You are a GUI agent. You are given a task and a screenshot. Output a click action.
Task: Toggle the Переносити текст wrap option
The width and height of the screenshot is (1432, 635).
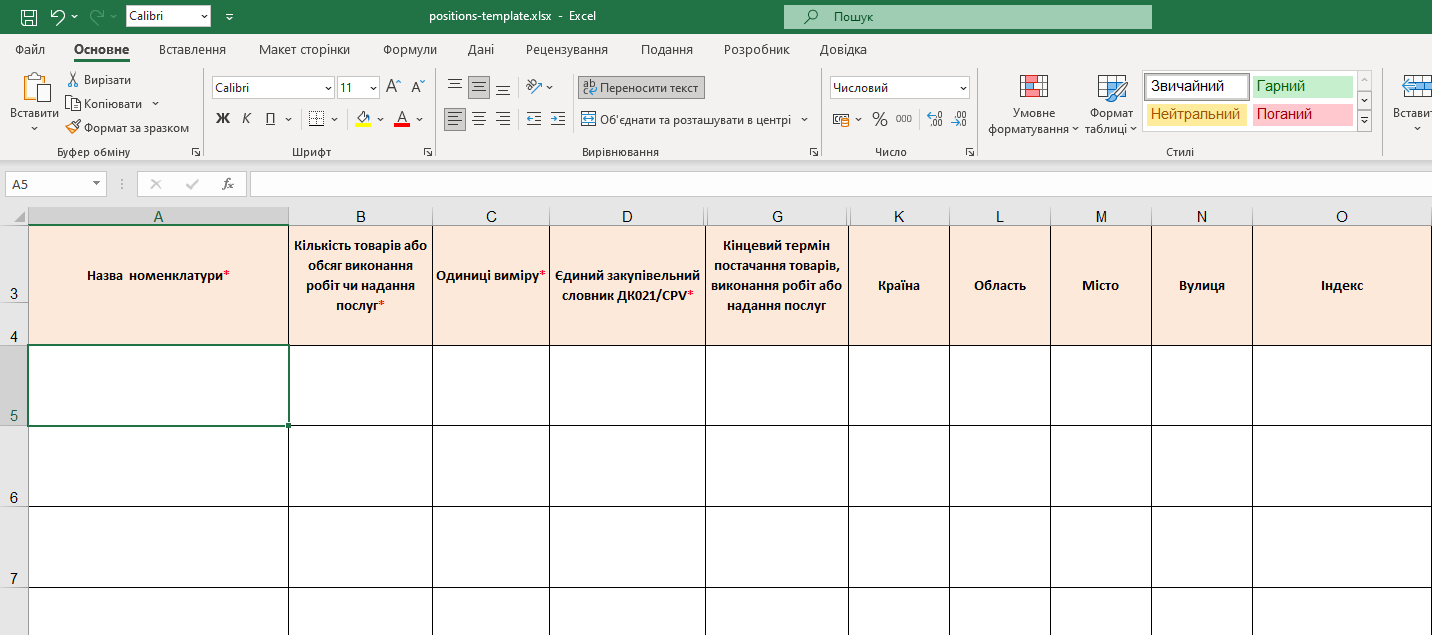click(641, 88)
